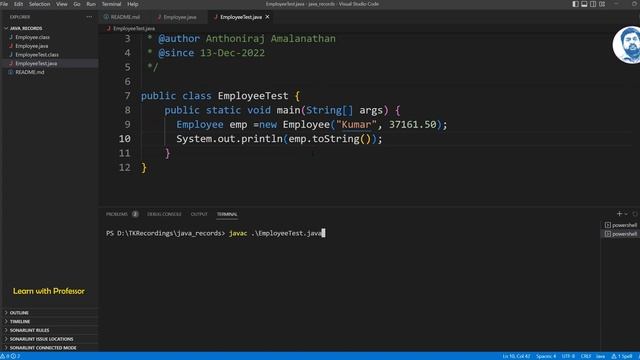
Task: Toggle the secondary side bar layout icon
Action: coord(593,4)
